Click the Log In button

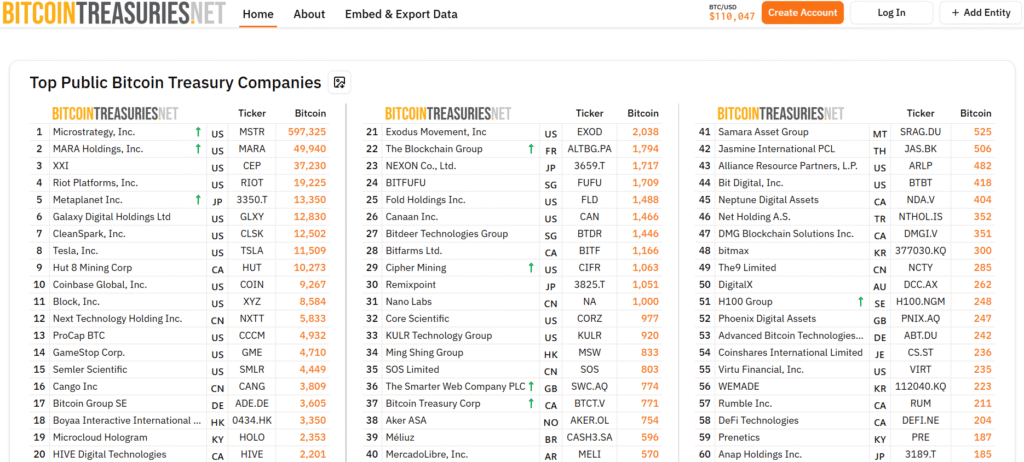(x=891, y=13)
